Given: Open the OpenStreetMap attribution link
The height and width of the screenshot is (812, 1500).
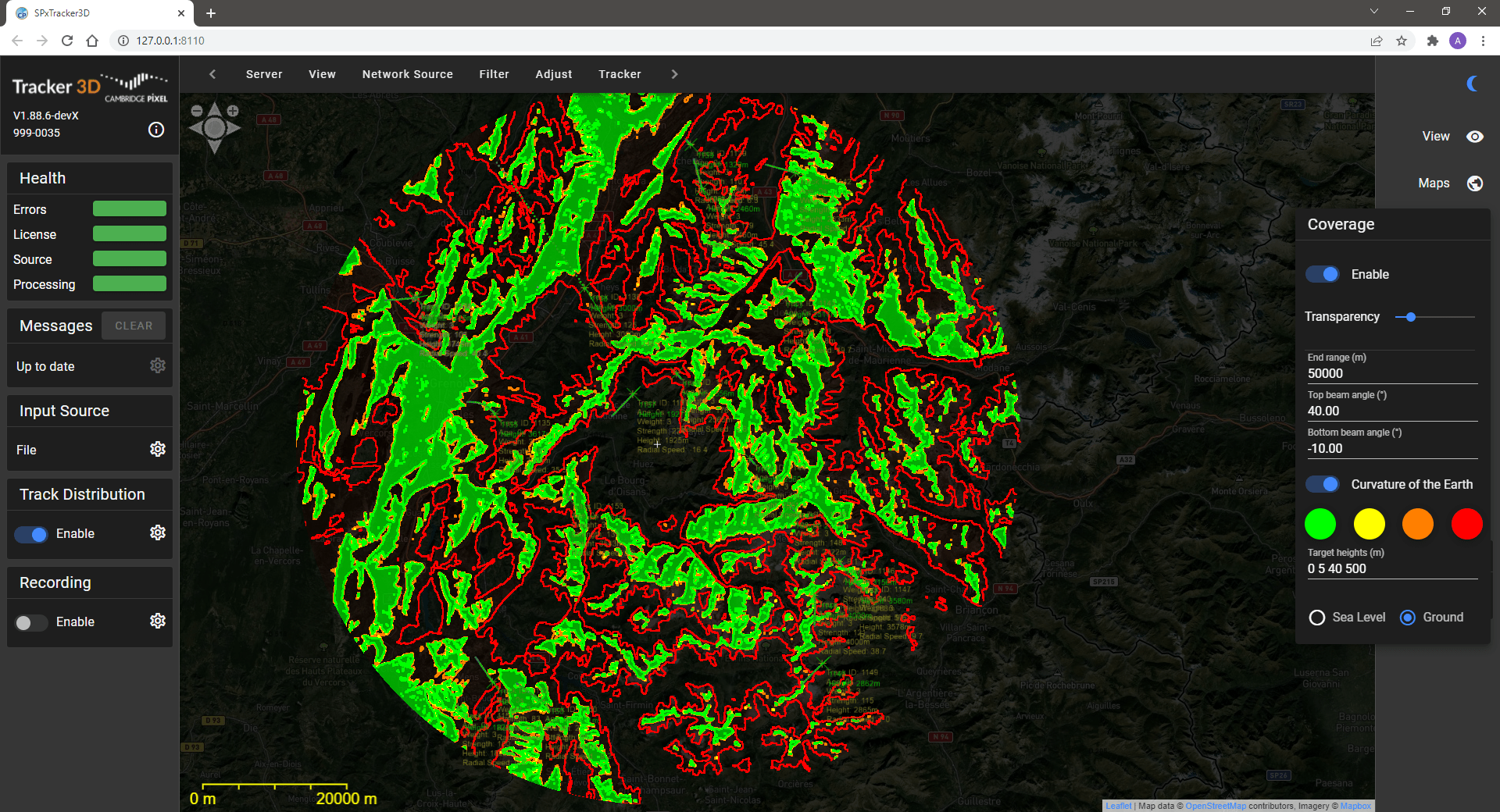Looking at the screenshot, I should coord(1215,806).
